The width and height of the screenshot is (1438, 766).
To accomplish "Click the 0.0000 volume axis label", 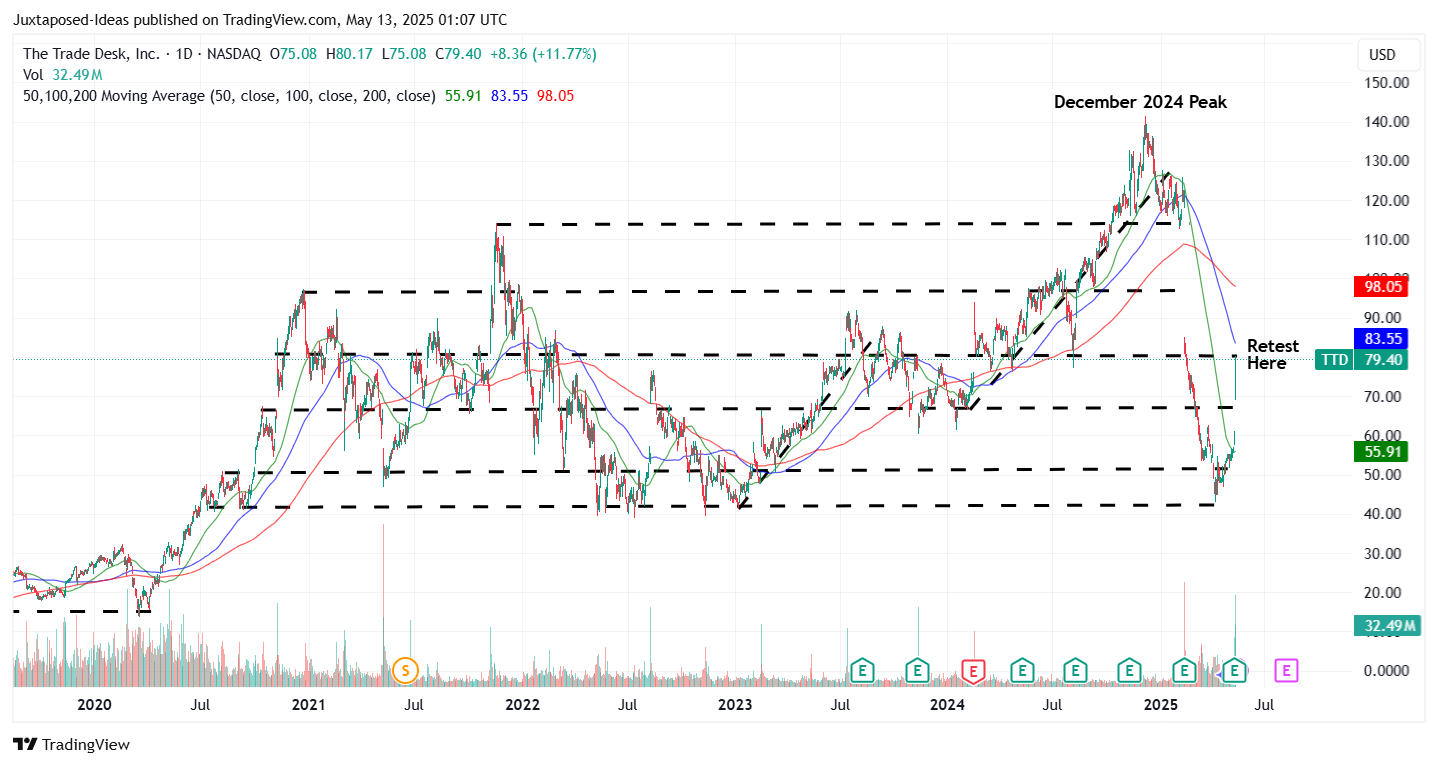I will [x=1389, y=671].
